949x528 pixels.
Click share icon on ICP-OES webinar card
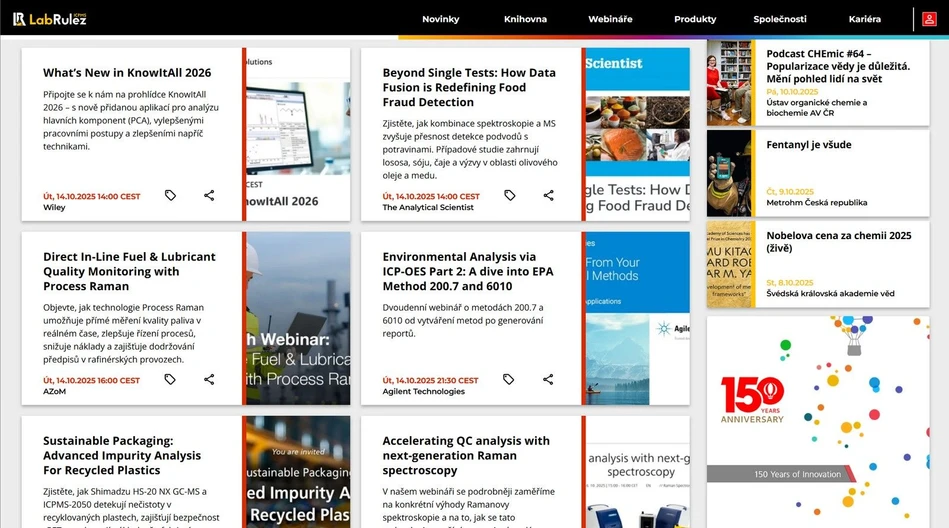point(548,379)
